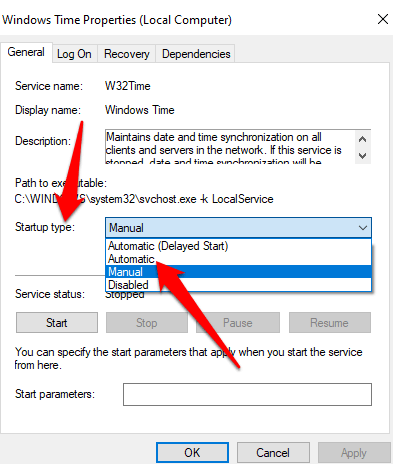Click the greyed-out Pause button
This screenshot has height=464, width=395.
pyautogui.click(x=238, y=323)
